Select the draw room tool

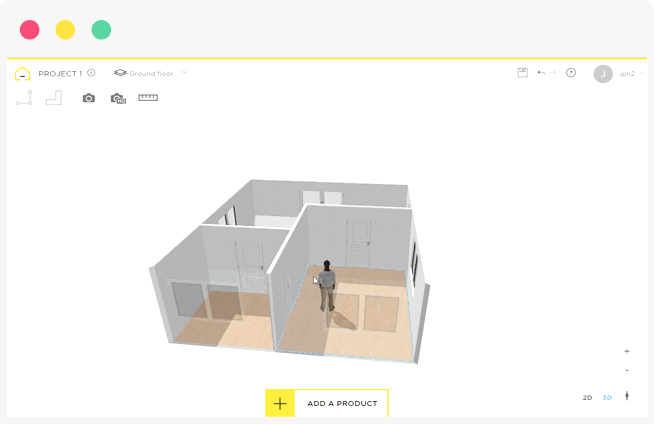(x=53, y=98)
